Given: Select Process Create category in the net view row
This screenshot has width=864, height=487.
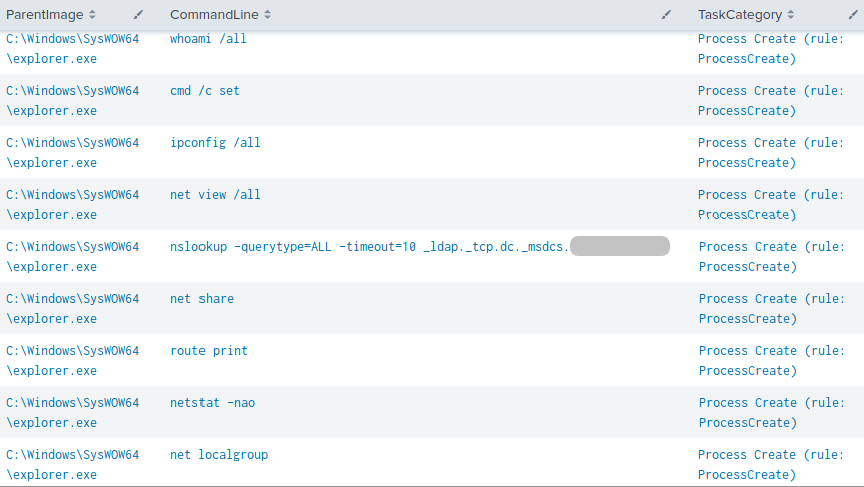Looking at the screenshot, I should tap(771, 204).
